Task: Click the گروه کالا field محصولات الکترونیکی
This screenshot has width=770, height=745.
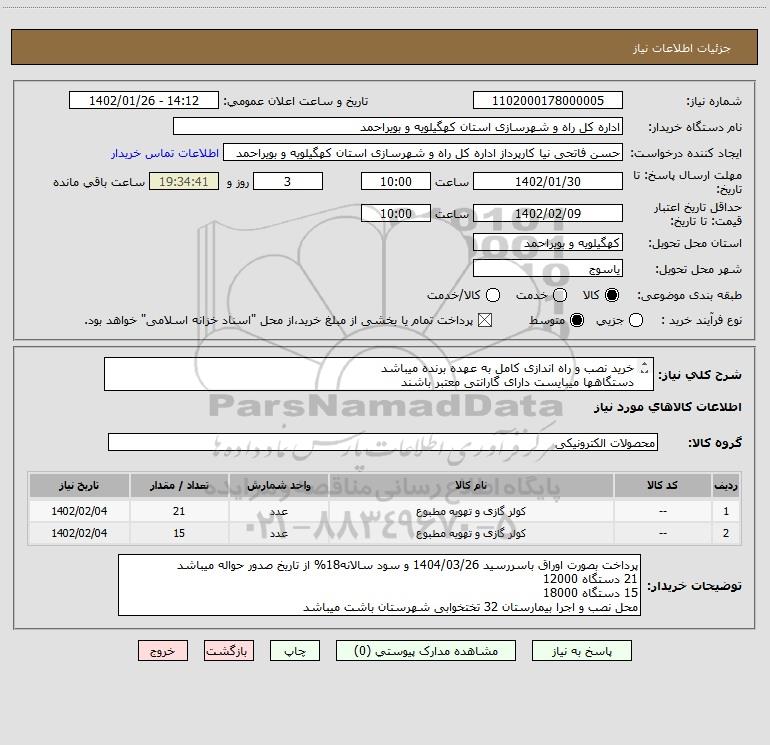Action: (383, 442)
